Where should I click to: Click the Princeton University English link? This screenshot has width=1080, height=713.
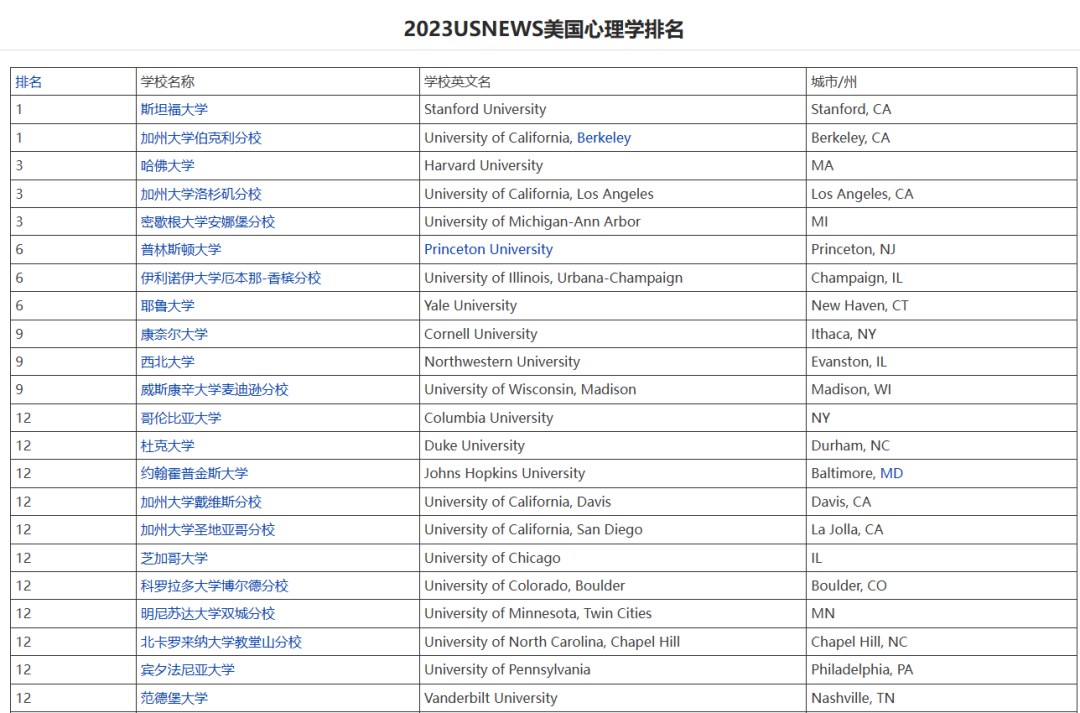[488, 249]
